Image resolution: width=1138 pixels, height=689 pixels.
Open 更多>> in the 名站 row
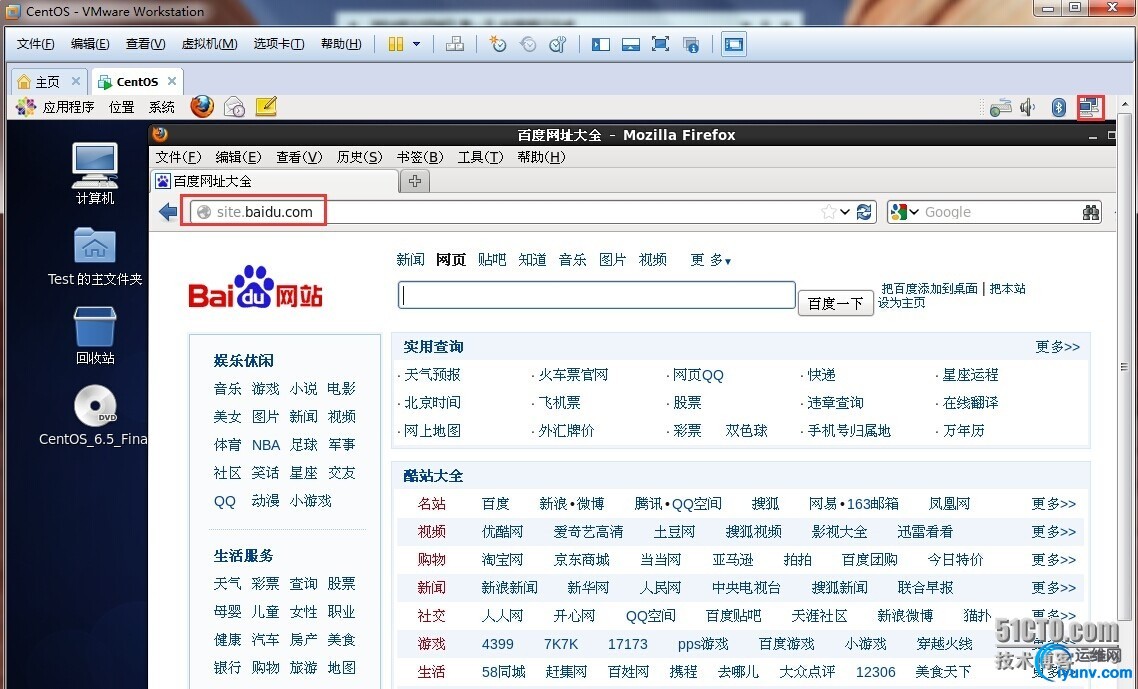(x=1054, y=504)
